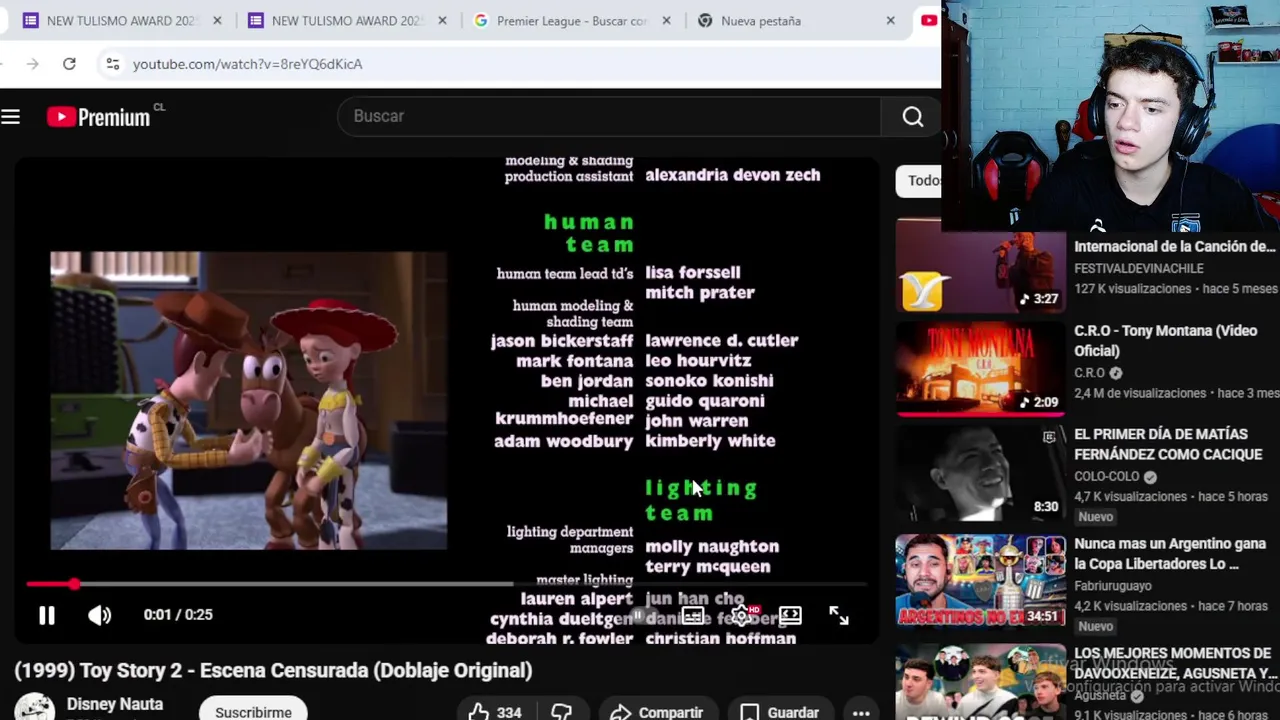Like the video with 334 likes
The height and width of the screenshot is (720, 1280).
pyautogui.click(x=495, y=712)
